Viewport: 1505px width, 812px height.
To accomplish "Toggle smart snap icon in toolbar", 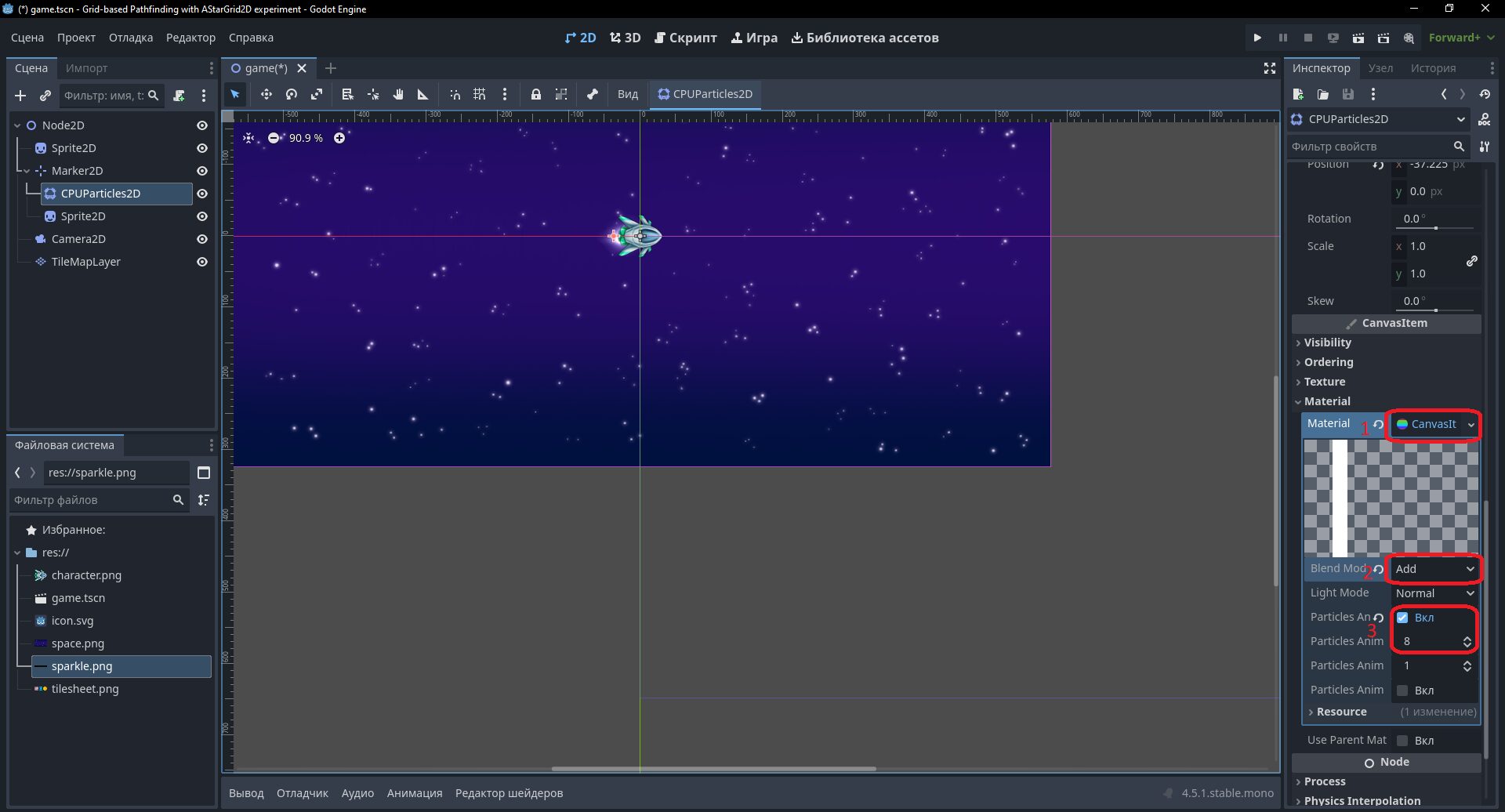I will click(x=455, y=94).
